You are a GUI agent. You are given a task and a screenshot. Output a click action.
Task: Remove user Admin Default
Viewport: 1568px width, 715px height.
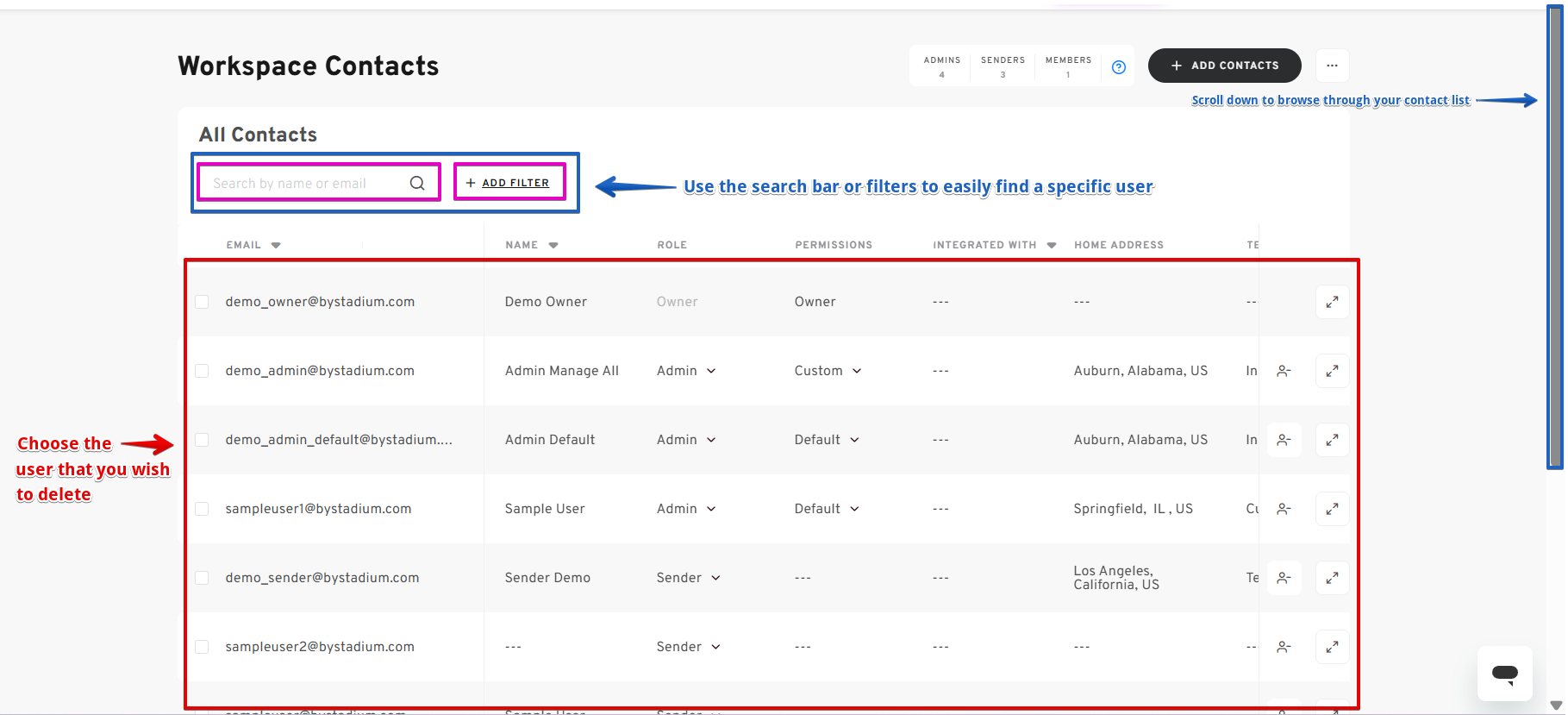(1284, 440)
